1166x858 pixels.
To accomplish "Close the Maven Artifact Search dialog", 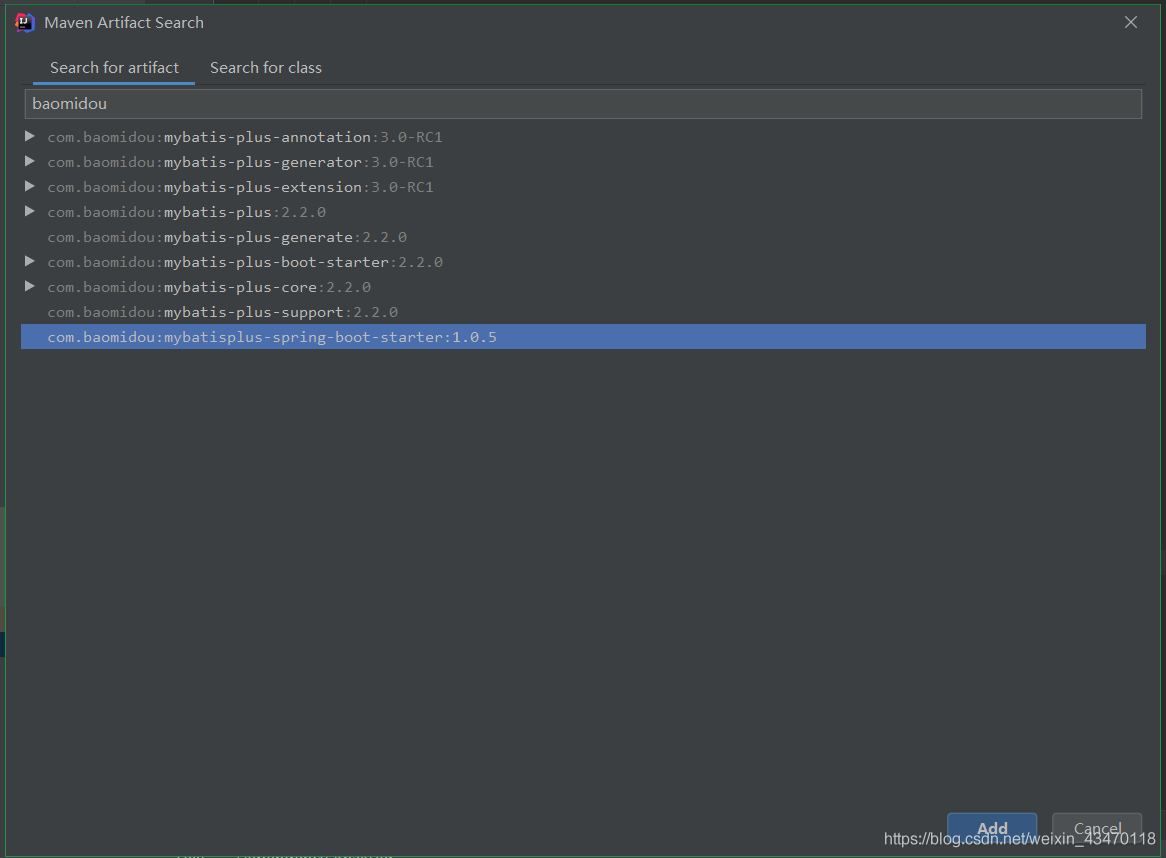I will pyautogui.click(x=1130, y=22).
